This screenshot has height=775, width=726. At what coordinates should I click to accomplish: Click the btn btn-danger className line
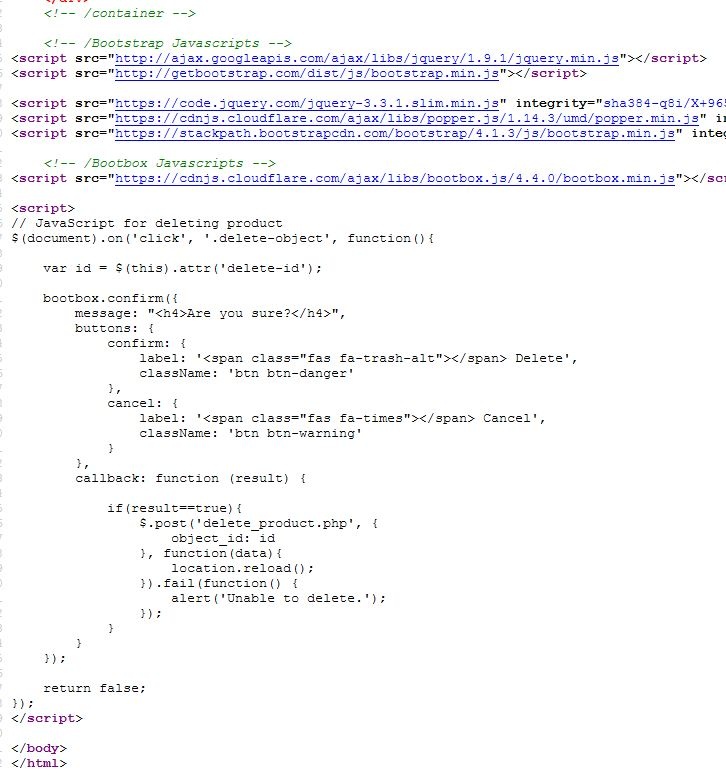click(246, 373)
